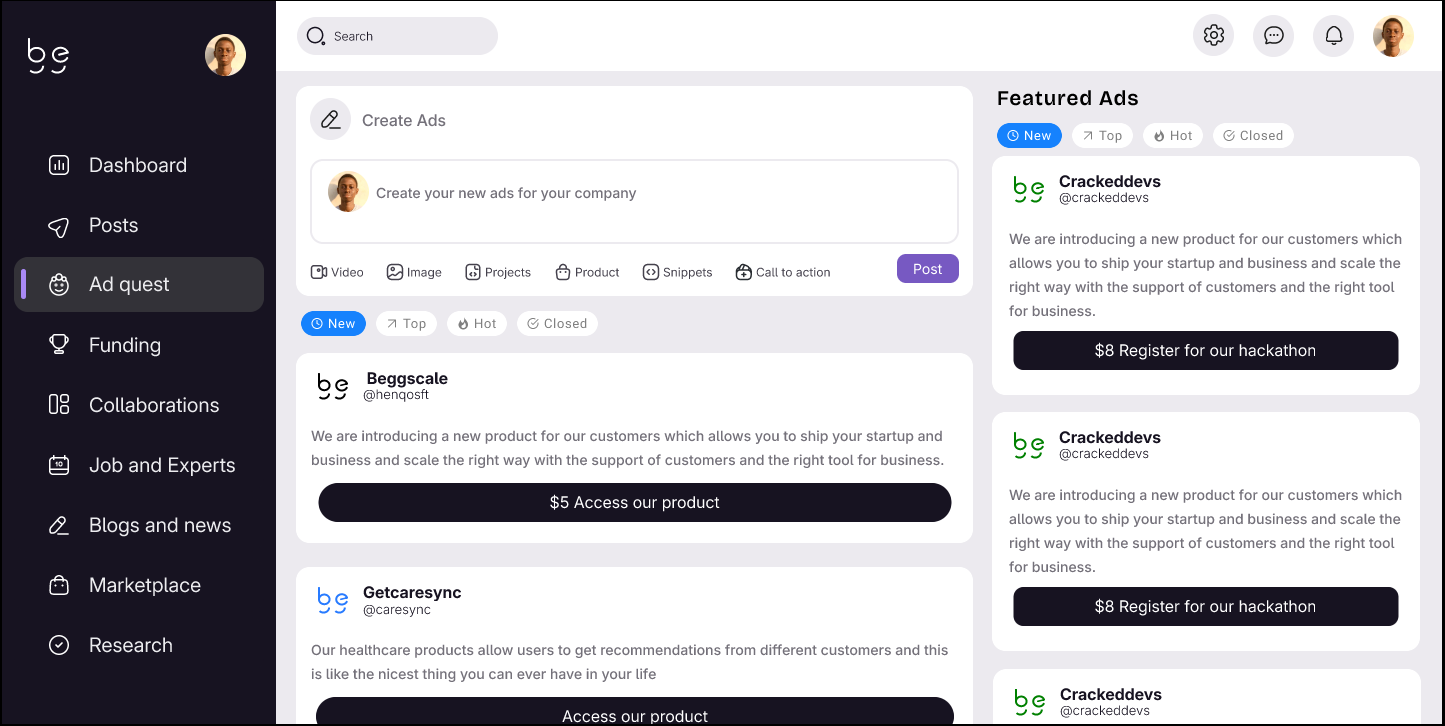
Task: Click the pencil icon beside Create Ads
Action: 330,119
